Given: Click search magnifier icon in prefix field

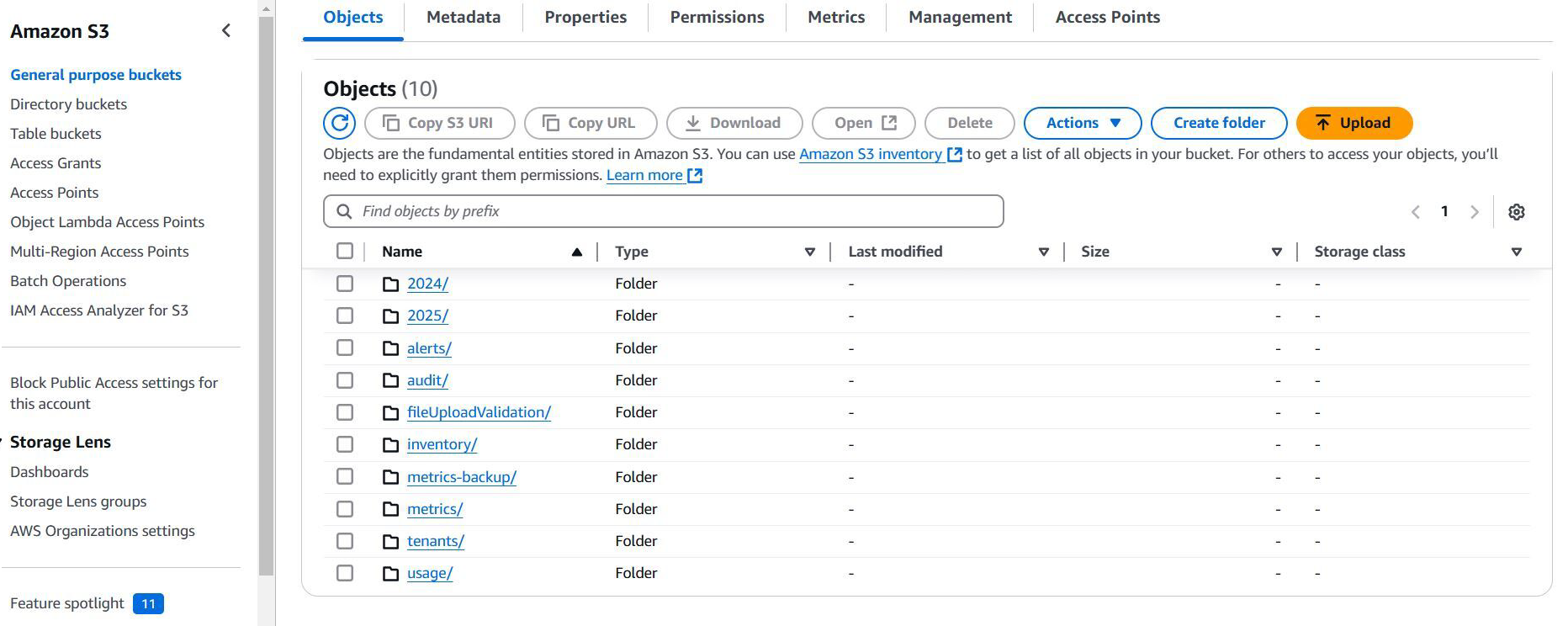Looking at the screenshot, I should [344, 211].
